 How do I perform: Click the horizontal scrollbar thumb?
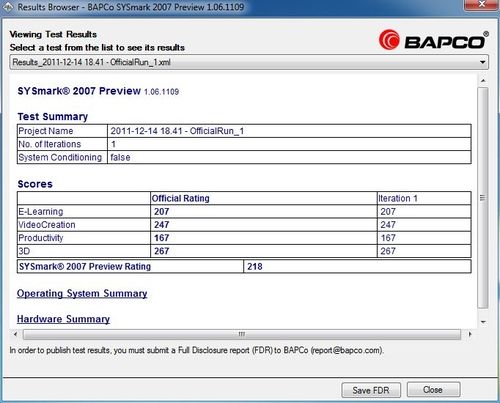[x=242, y=334]
